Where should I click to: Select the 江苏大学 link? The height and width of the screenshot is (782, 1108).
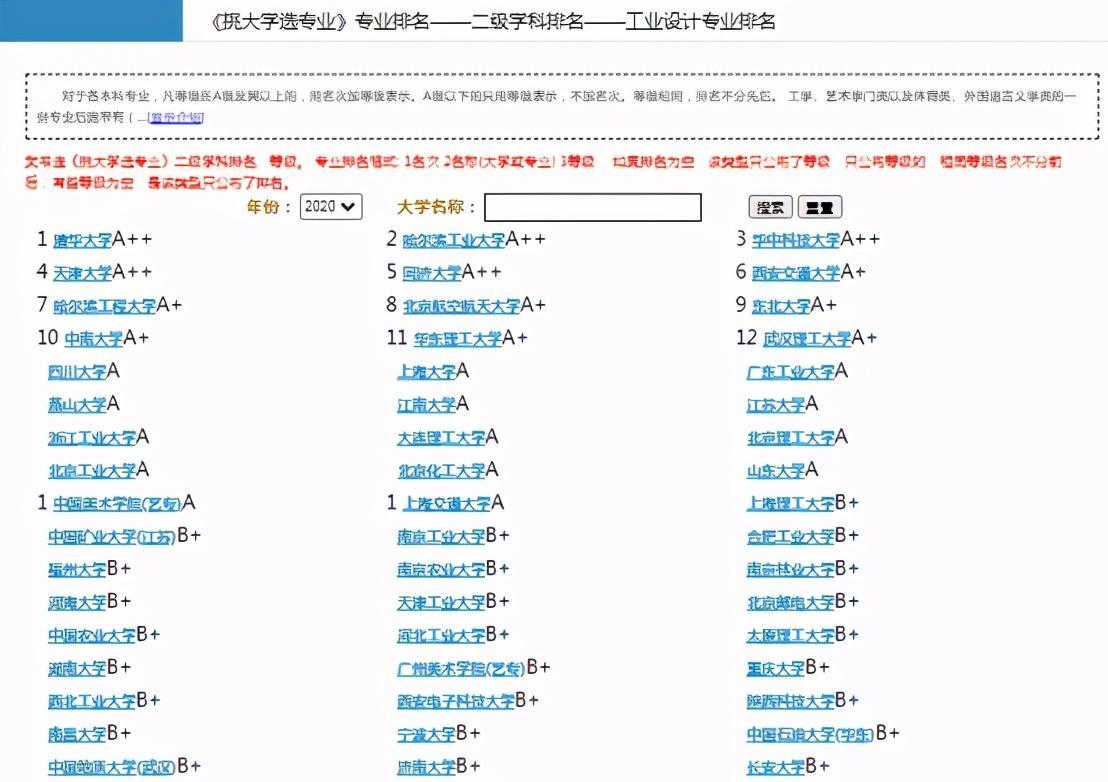point(775,405)
